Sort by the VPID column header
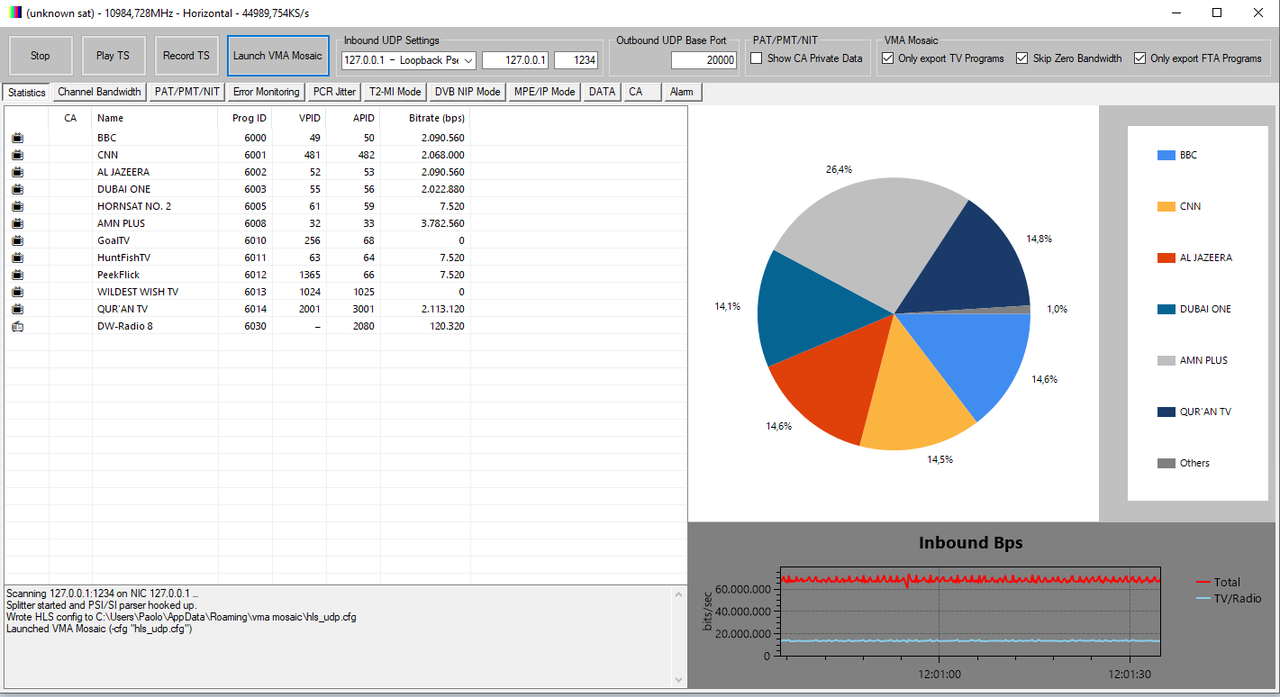The width and height of the screenshot is (1280, 697). pyautogui.click(x=299, y=118)
